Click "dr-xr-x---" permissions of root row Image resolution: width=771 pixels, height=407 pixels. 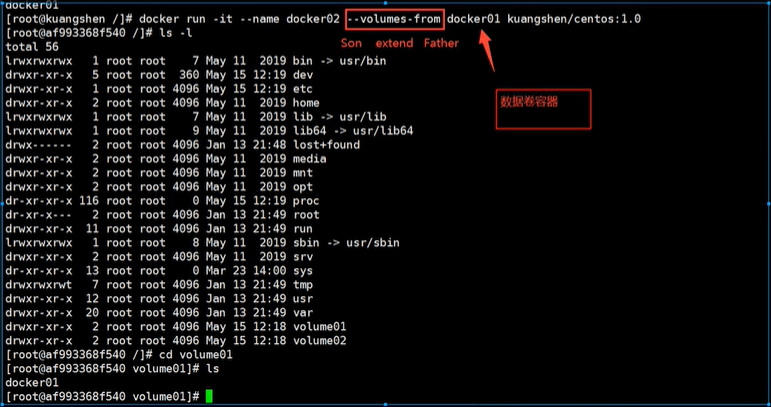[x=39, y=215]
